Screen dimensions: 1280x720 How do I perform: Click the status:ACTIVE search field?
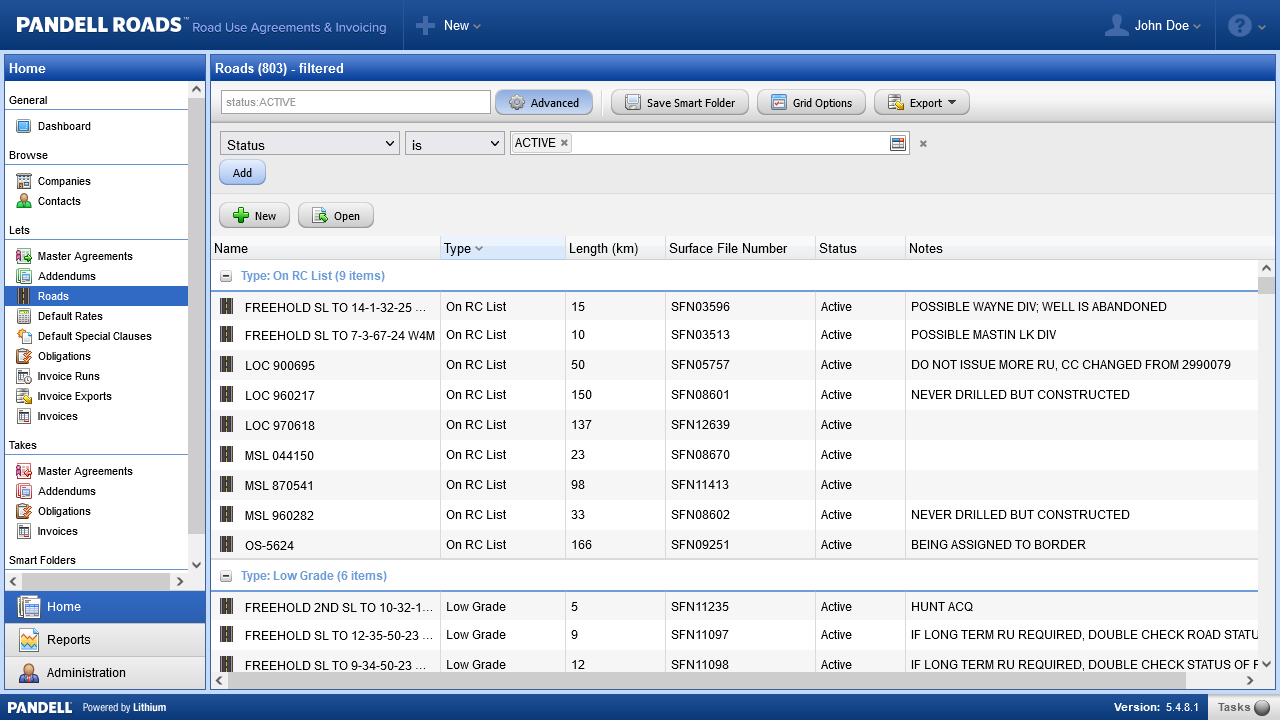[355, 102]
